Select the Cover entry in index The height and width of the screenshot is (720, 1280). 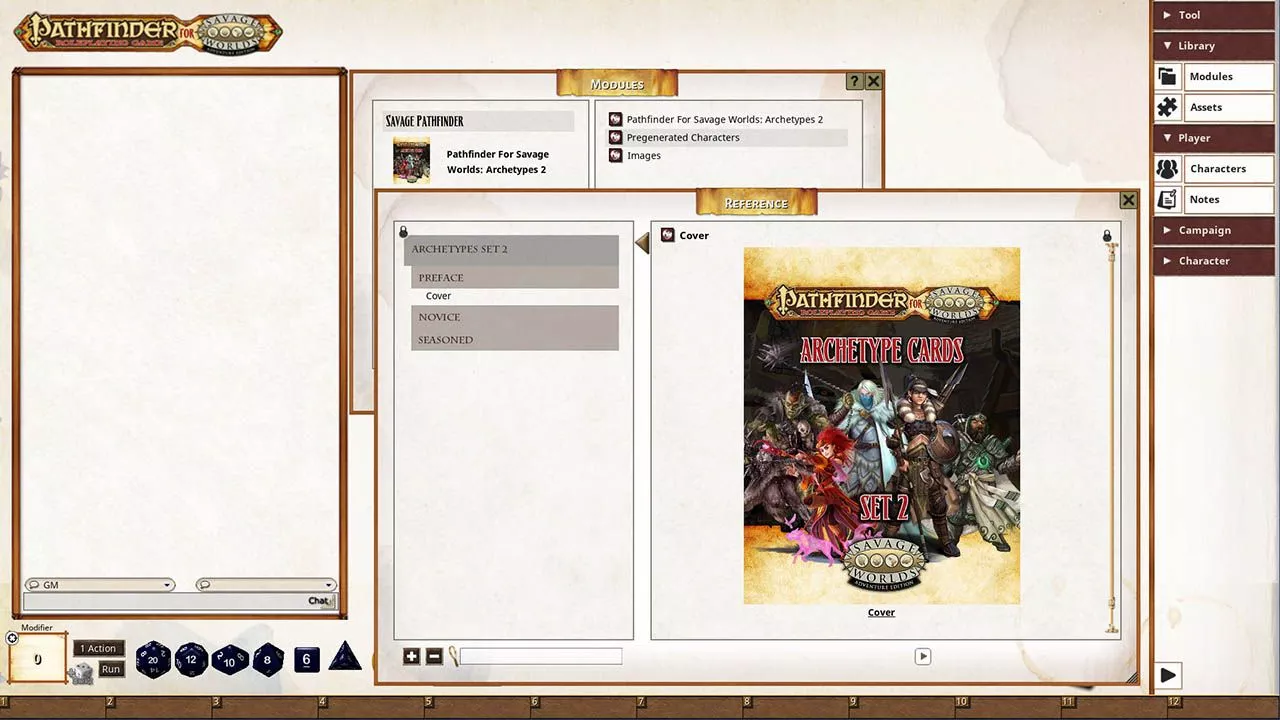pos(438,296)
